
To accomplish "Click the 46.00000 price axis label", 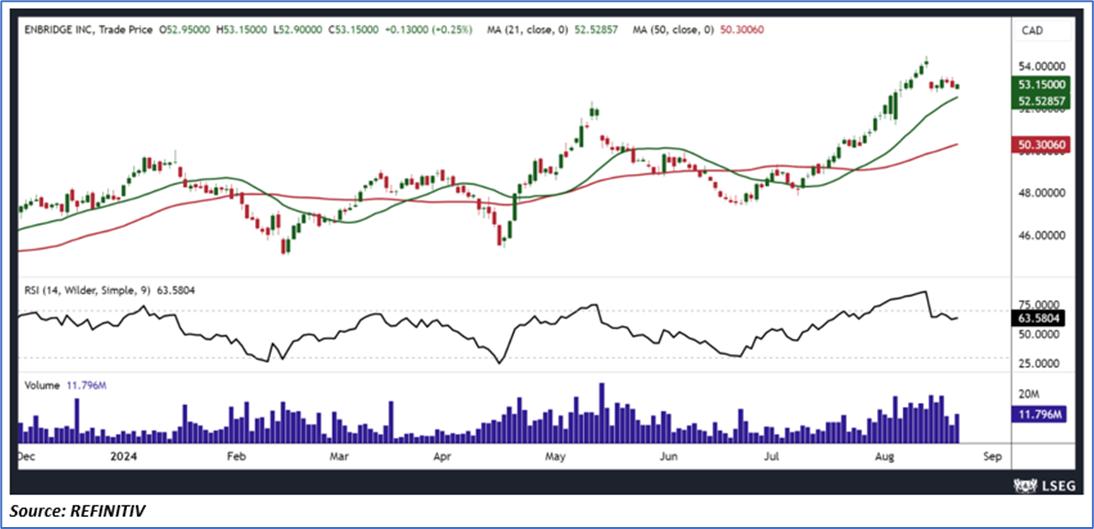I will pos(1041,236).
